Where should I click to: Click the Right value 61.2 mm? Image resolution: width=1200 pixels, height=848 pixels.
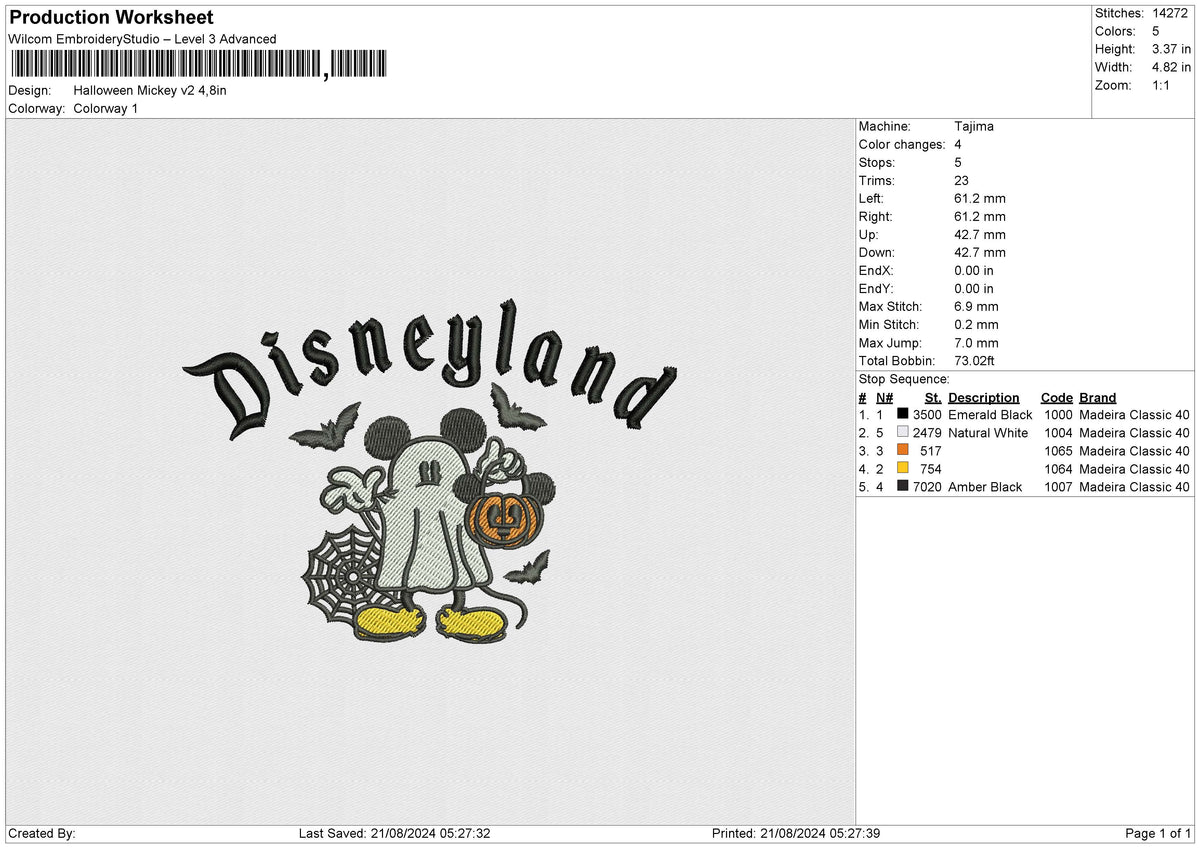pos(980,217)
